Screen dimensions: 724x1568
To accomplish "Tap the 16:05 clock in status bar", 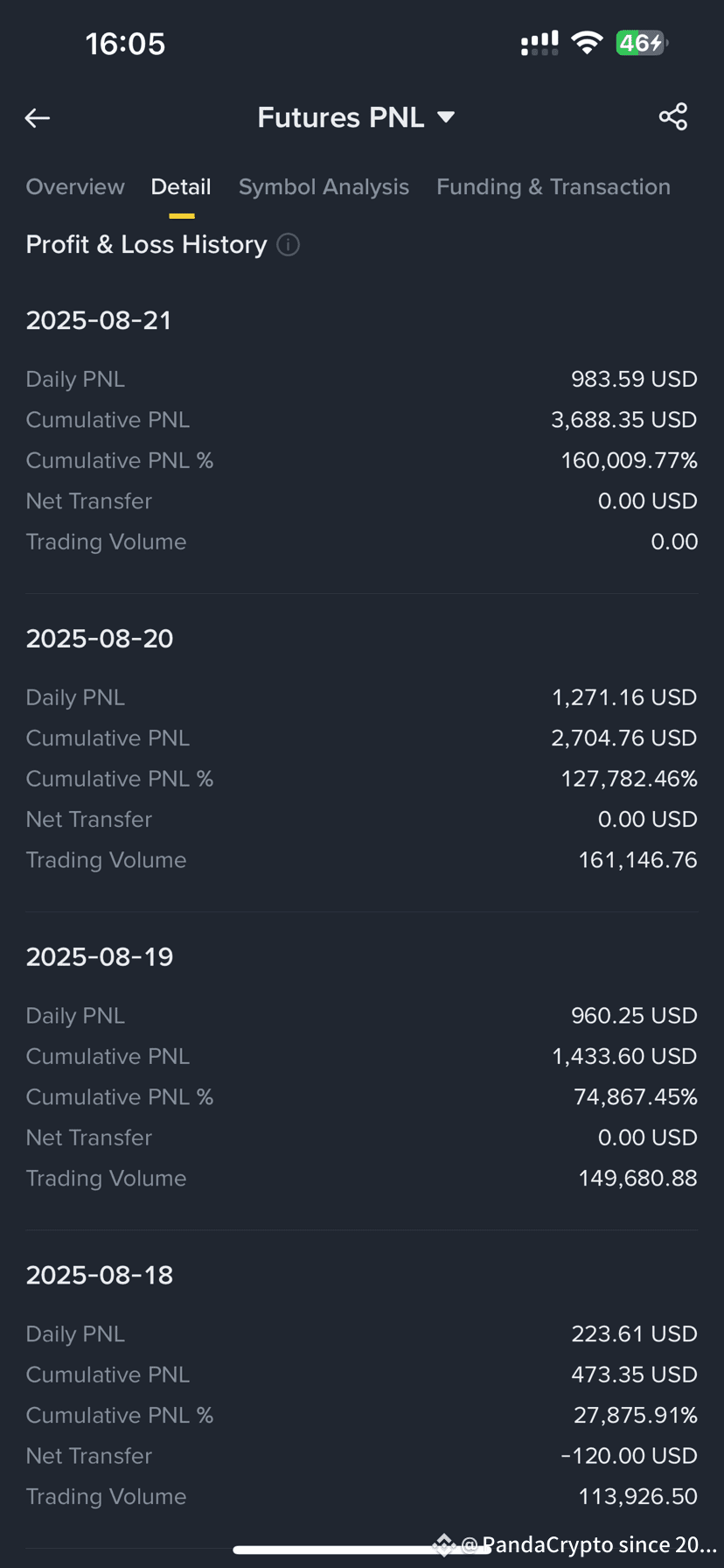I will click(125, 44).
